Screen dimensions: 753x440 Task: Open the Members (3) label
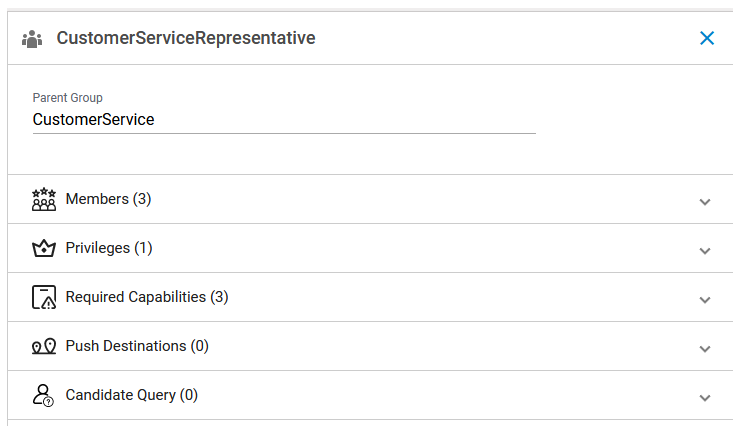108,199
